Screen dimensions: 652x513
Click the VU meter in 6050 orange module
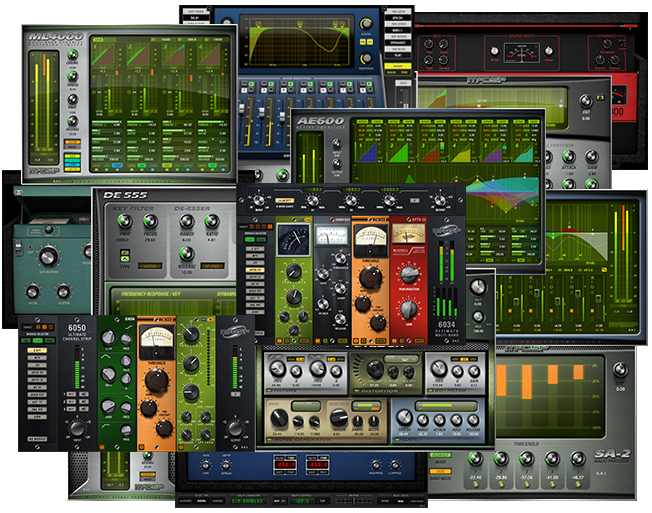pos(156,342)
